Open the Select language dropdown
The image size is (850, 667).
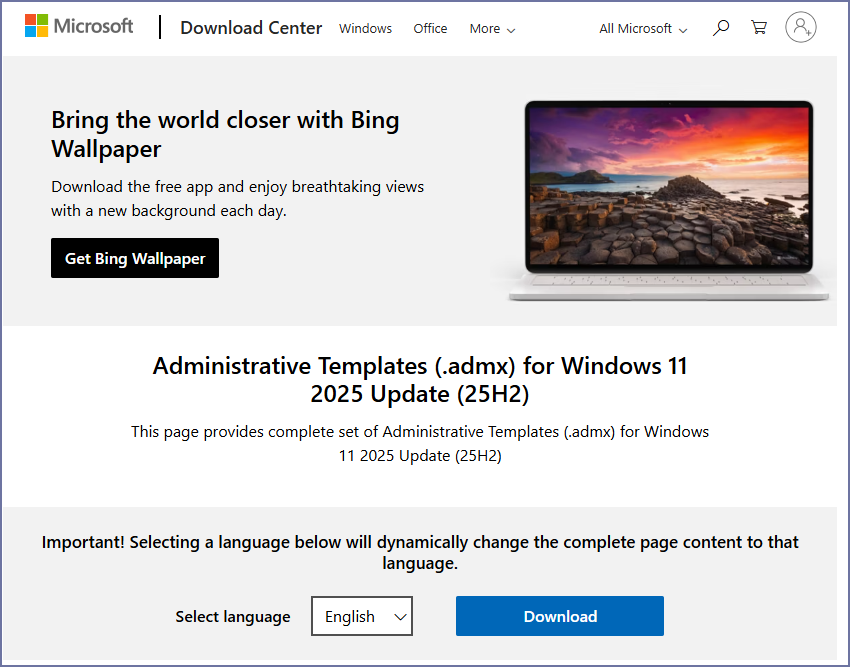pyautogui.click(x=362, y=617)
